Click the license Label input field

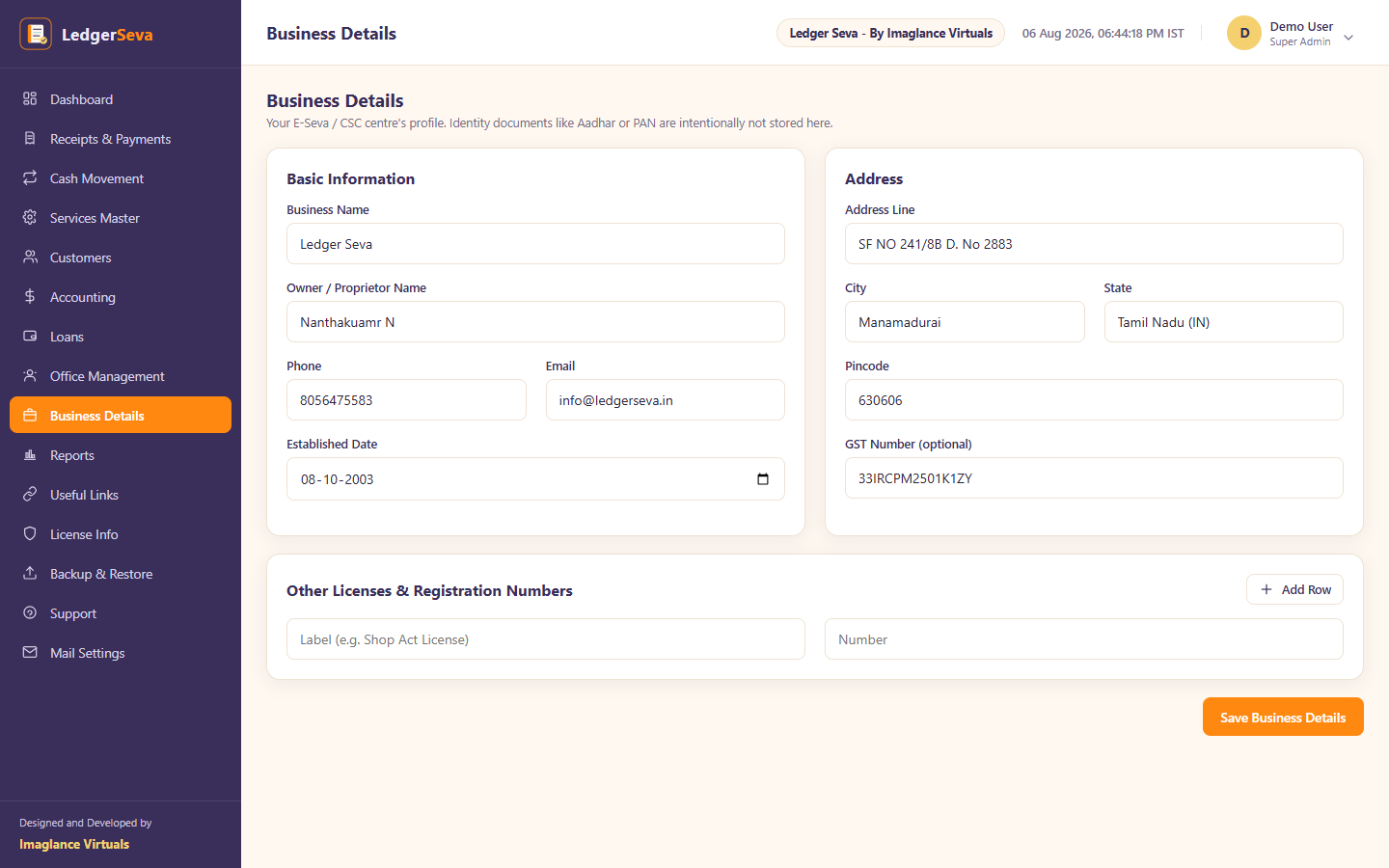pyautogui.click(x=546, y=639)
